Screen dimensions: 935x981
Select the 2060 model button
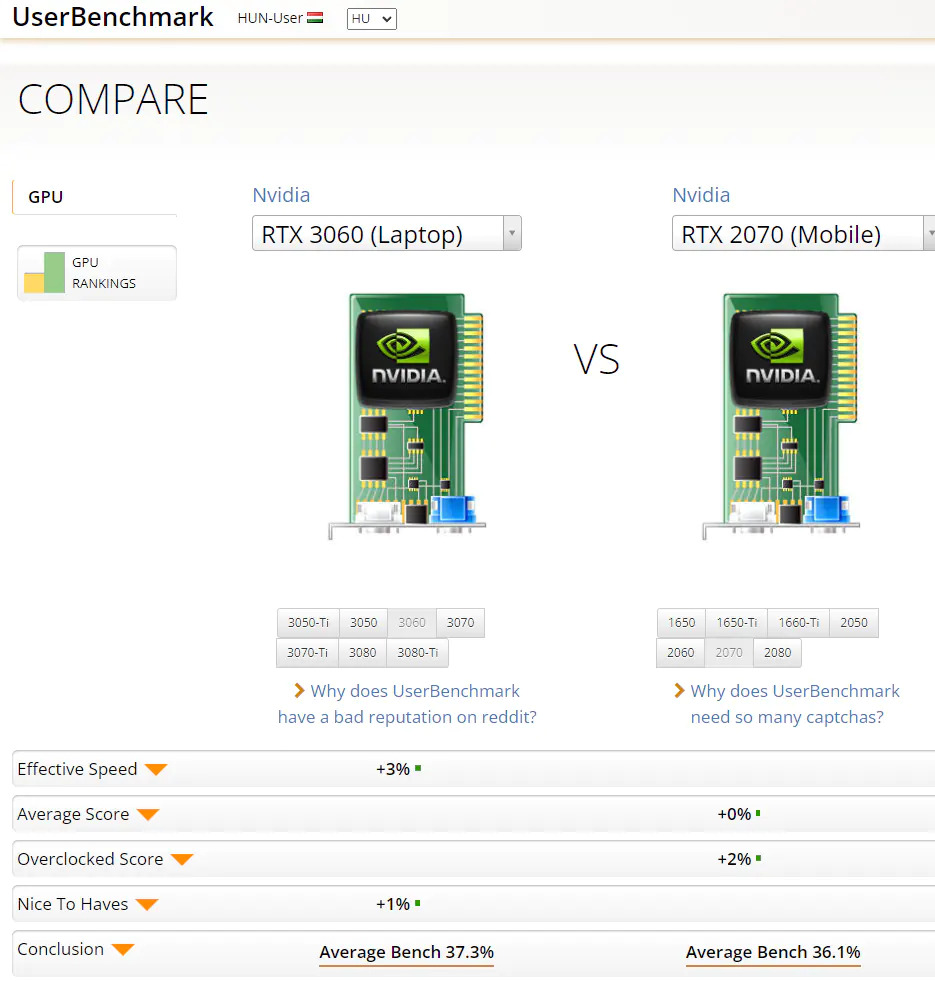(x=681, y=653)
